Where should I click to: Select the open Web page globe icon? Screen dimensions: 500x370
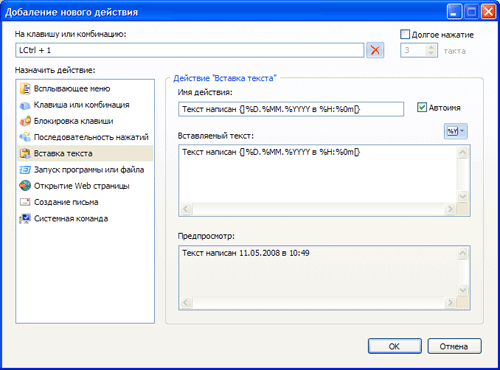(x=25, y=186)
